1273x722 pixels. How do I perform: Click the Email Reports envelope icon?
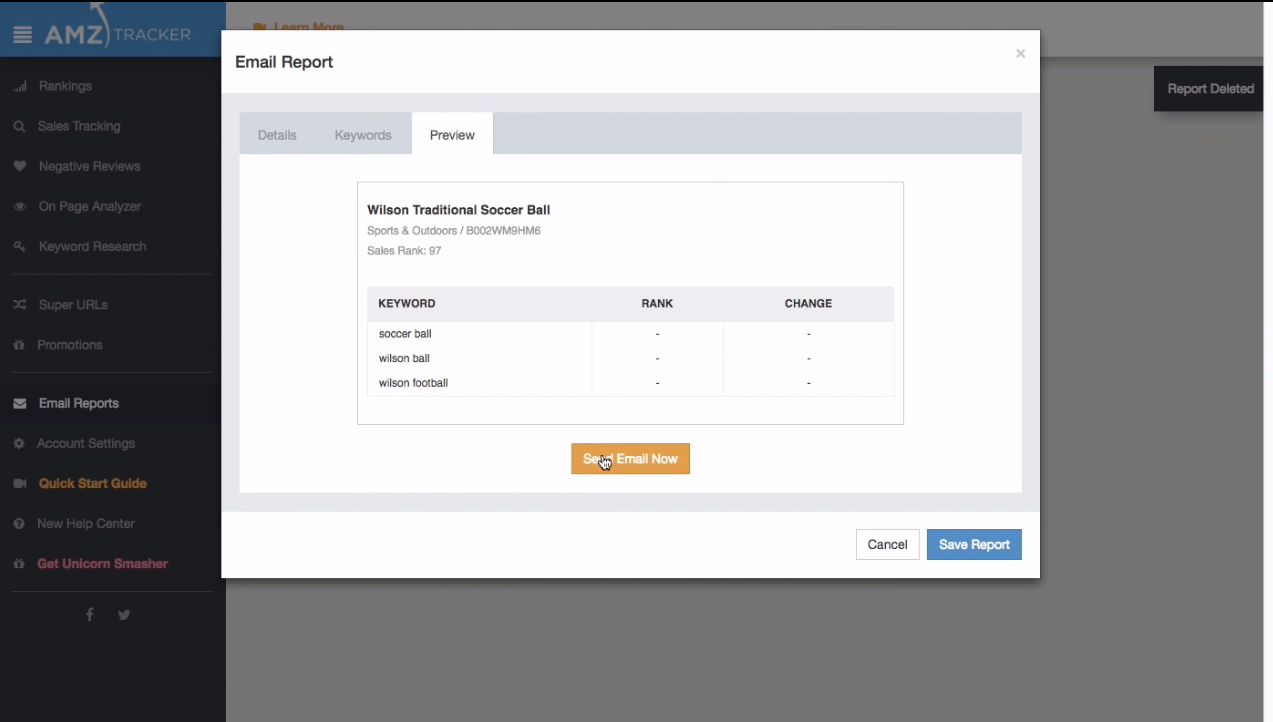pos(20,404)
